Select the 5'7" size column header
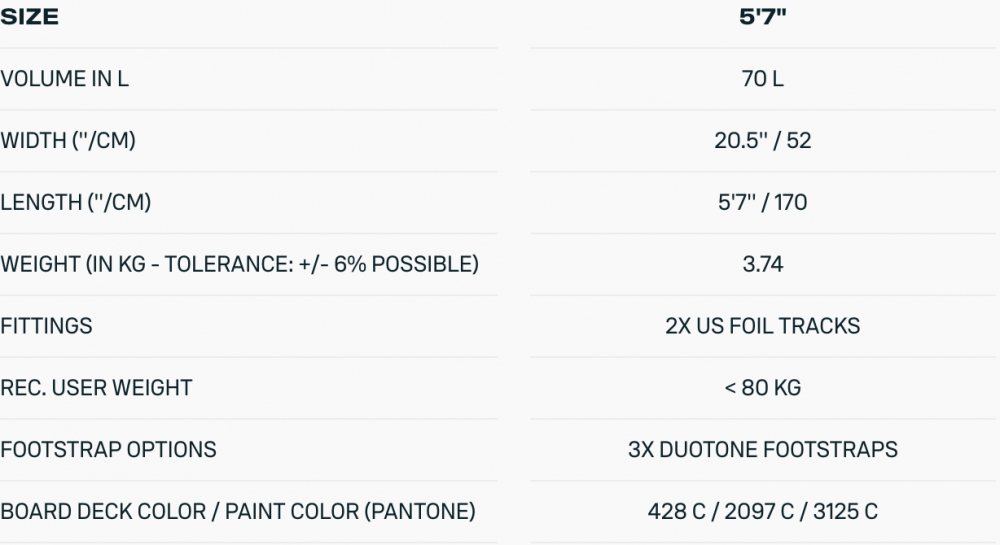Image resolution: width=1000 pixels, height=545 pixels. [762, 18]
